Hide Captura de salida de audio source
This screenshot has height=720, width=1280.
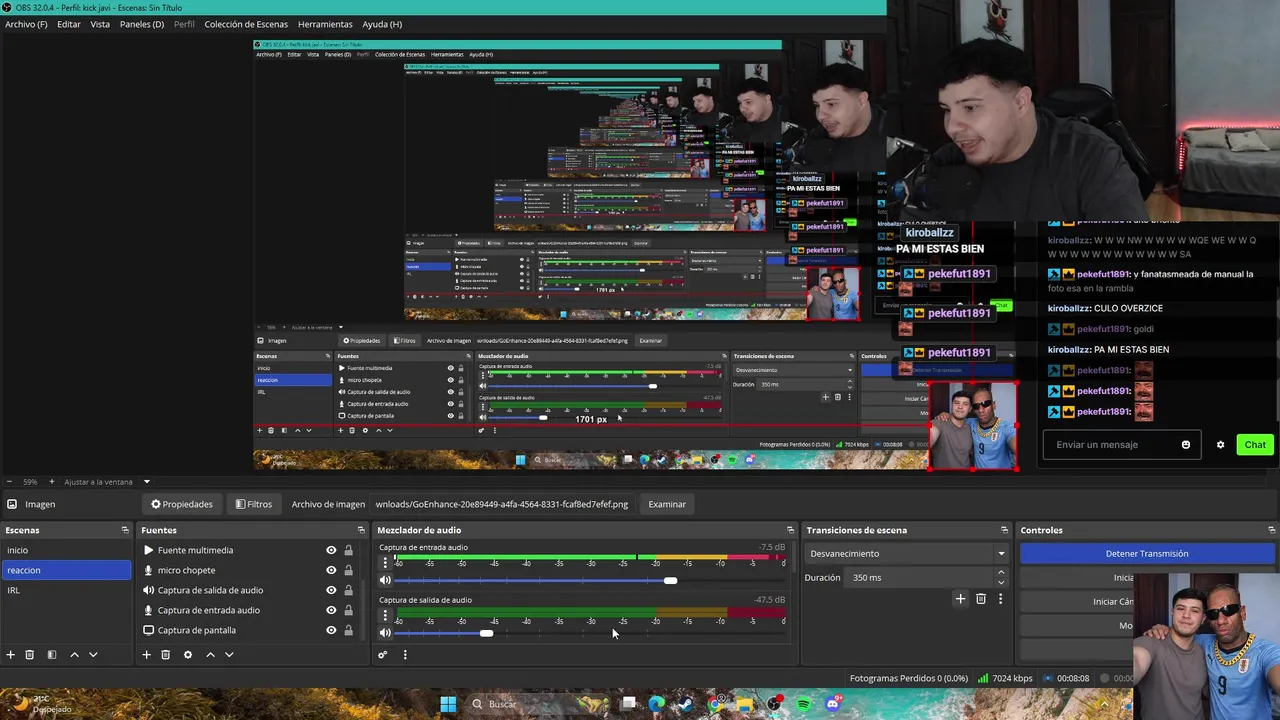(331, 590)
